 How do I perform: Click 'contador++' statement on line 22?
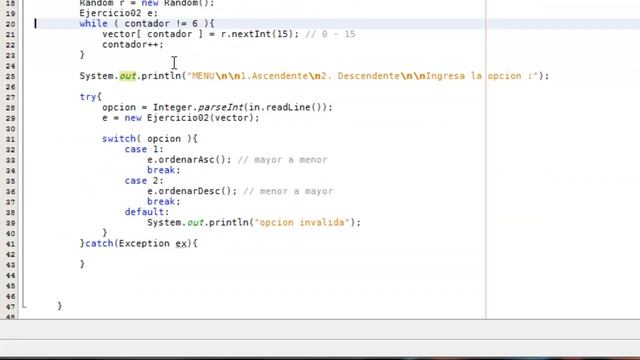pos(133,44)
